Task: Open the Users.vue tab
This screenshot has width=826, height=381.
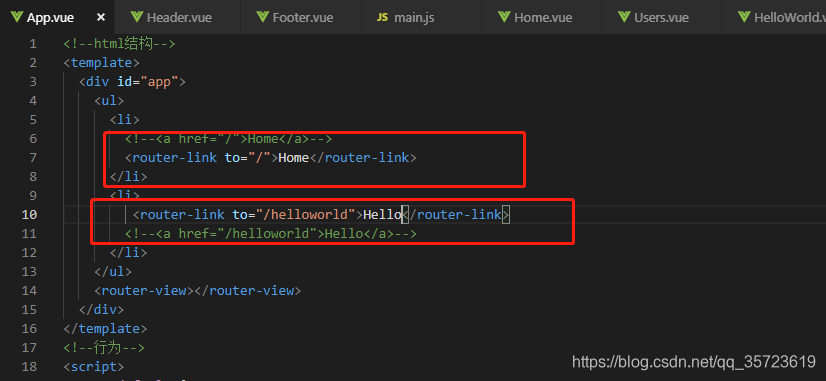Action: click(x=662, y=17)
